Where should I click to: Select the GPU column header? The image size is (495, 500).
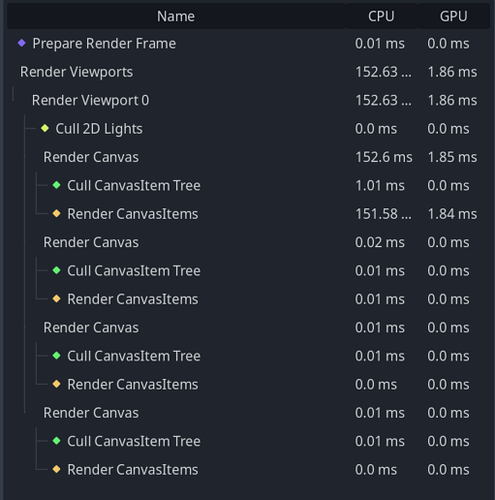click(453, 16)
